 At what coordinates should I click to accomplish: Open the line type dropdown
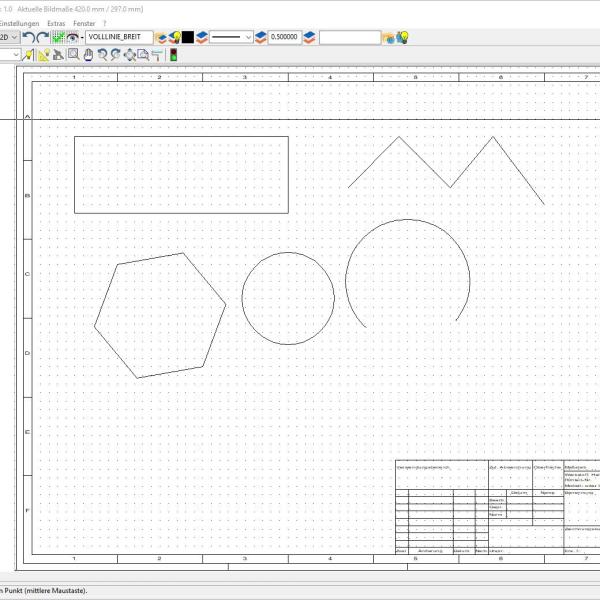tap(231, 37)
